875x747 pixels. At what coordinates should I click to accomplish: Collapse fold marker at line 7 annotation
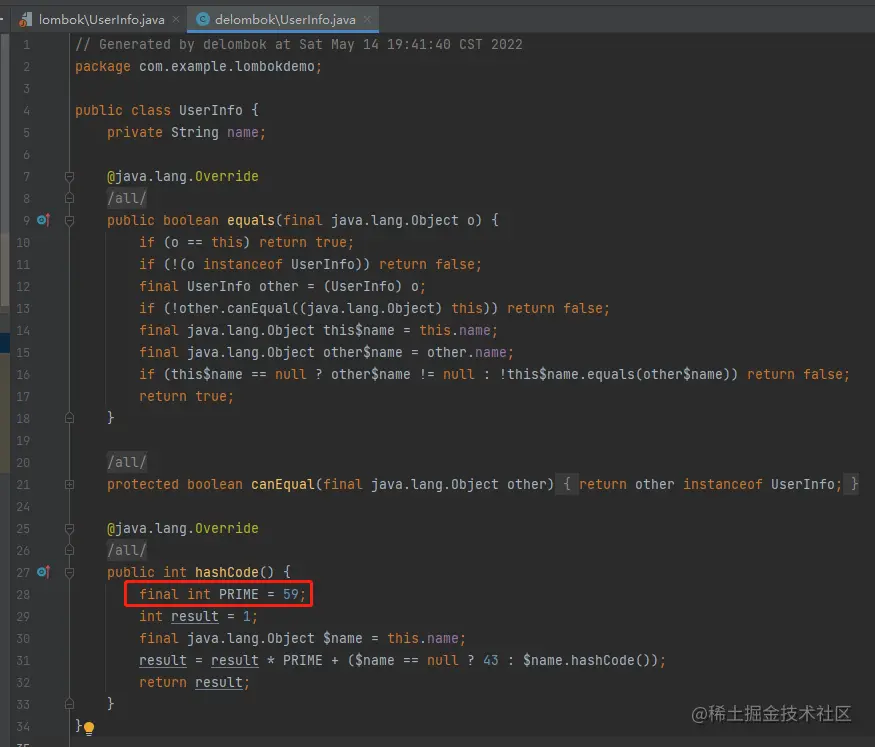tap(69, 177)
